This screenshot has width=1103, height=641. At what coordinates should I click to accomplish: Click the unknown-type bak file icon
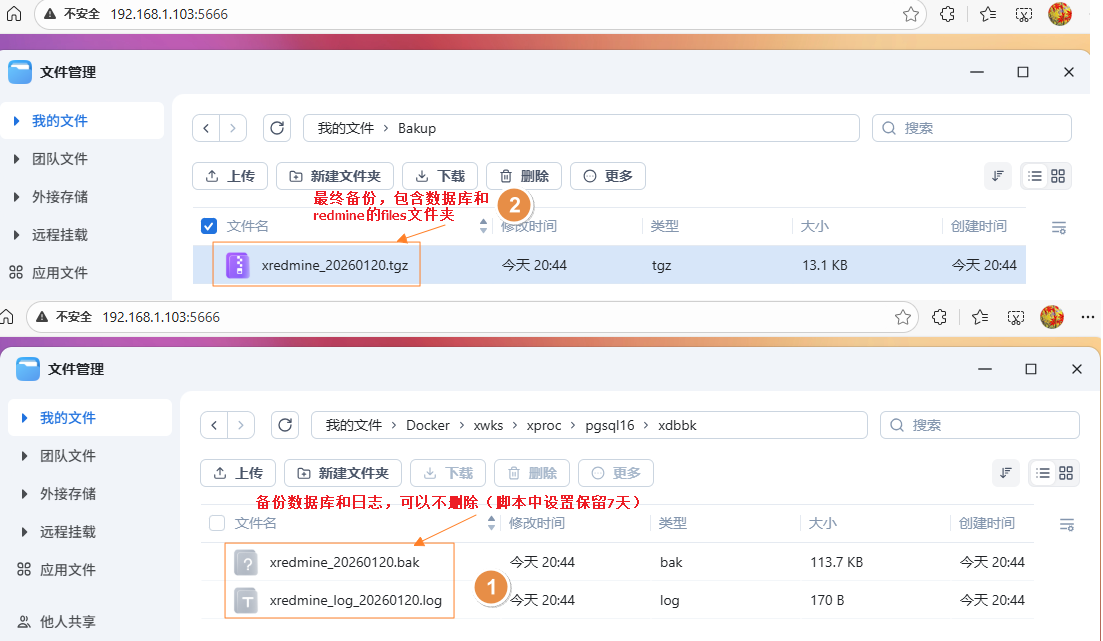[246, 563]
